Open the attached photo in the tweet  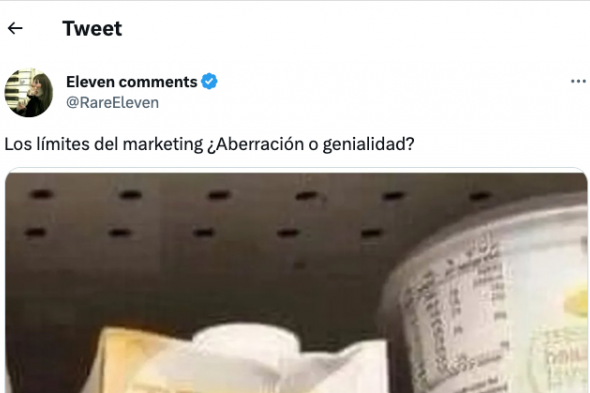[x=296, y=281]
